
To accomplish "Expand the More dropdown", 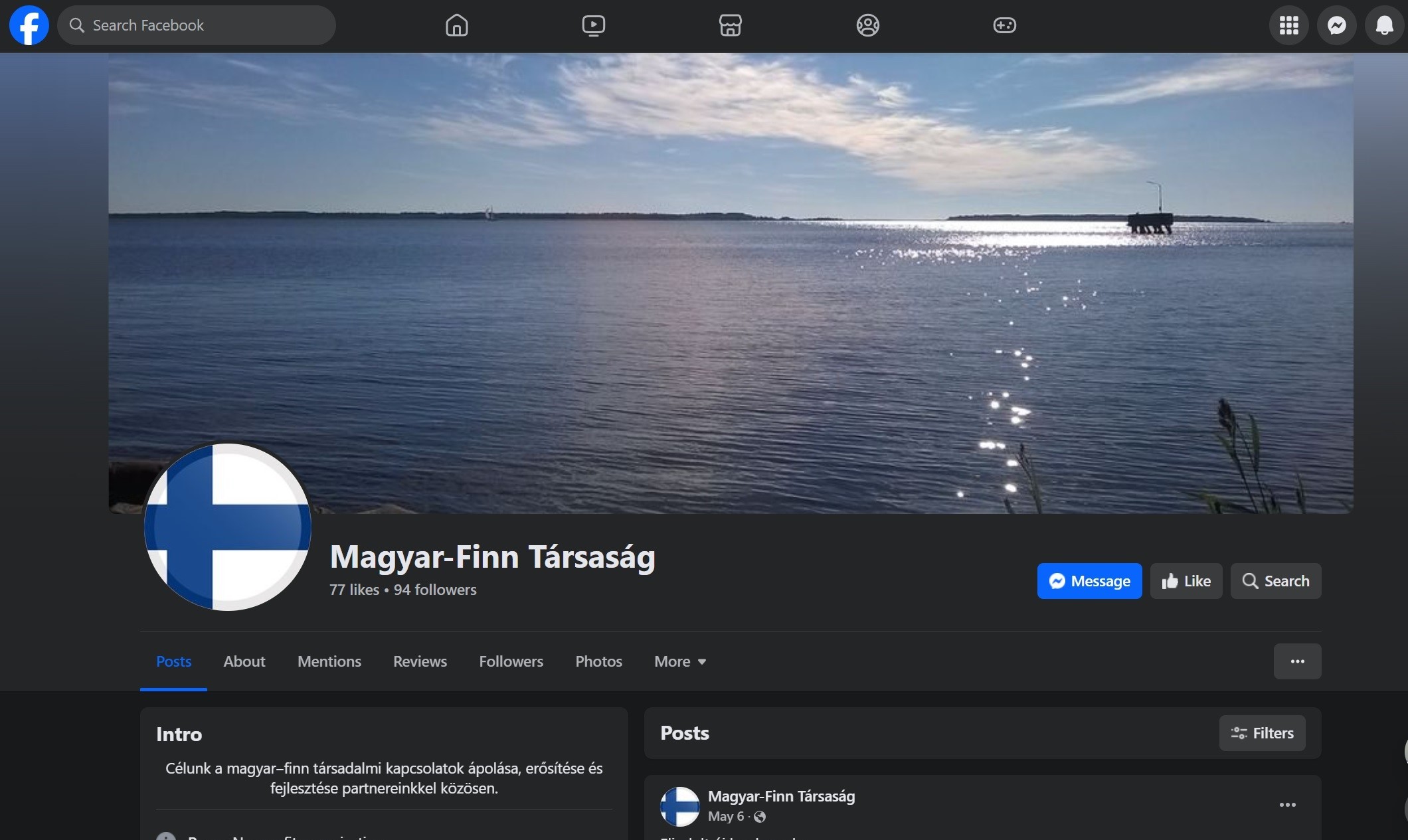I will tap(680, 661).
